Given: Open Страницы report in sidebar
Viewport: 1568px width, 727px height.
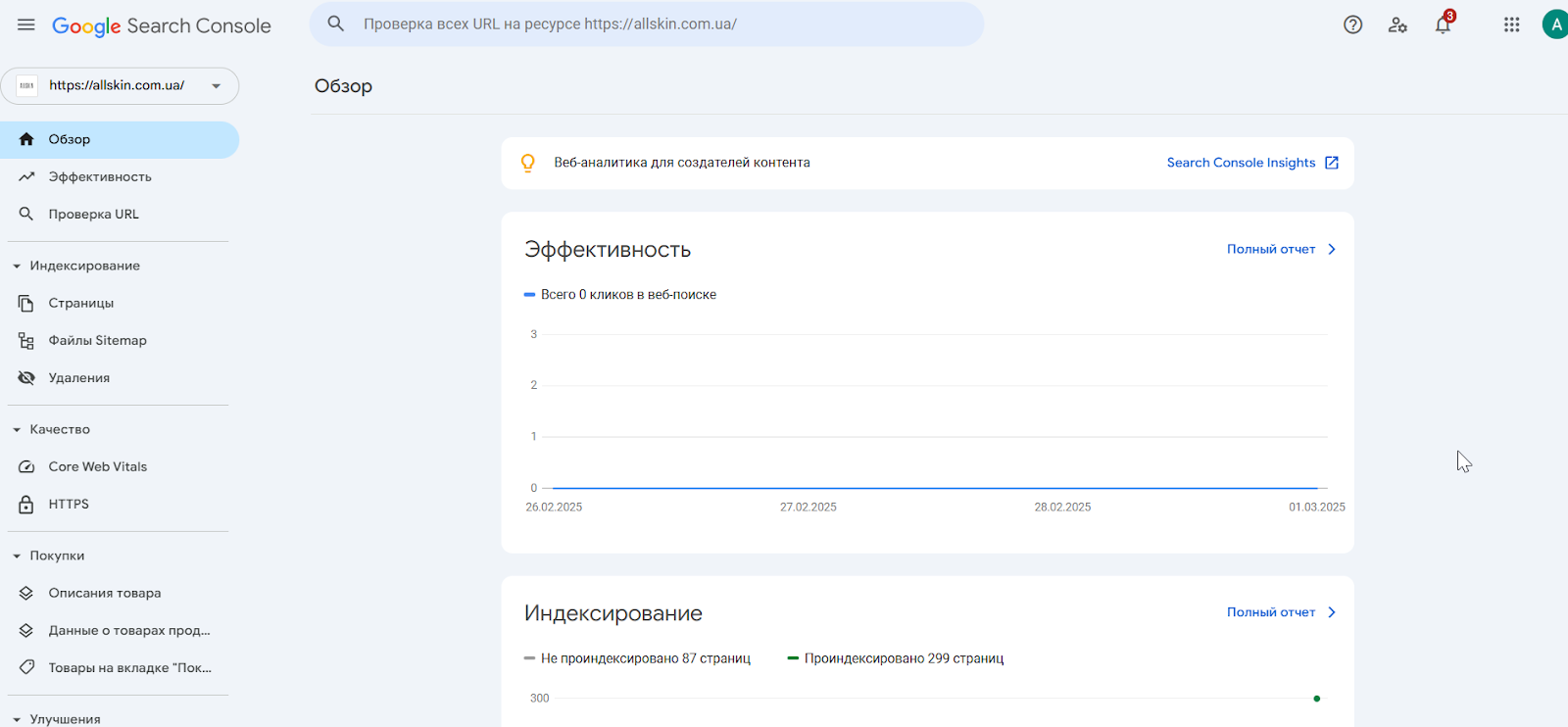Looking at the screenshot, I should pyautogui.click(x=120, y=303).
